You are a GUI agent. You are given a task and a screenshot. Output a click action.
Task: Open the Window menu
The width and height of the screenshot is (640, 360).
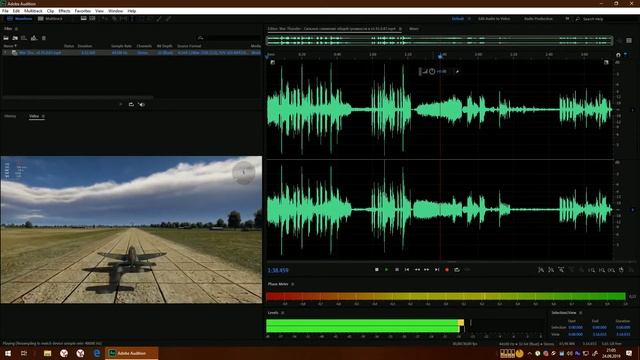[115, 11]
